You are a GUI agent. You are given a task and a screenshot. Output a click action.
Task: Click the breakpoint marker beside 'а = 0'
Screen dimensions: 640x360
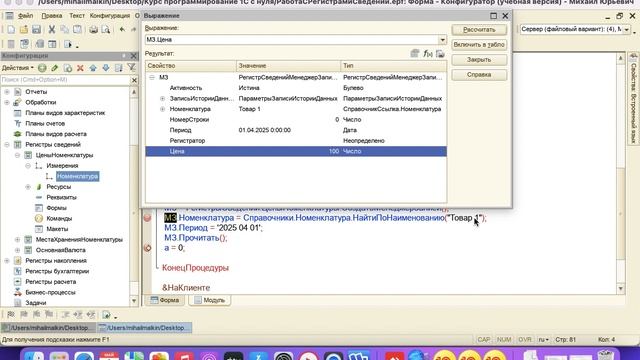point(148,248)
